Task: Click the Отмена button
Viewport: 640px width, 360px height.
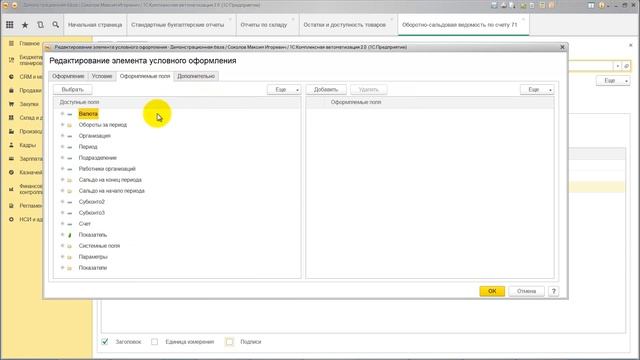Action: point(526,291)
